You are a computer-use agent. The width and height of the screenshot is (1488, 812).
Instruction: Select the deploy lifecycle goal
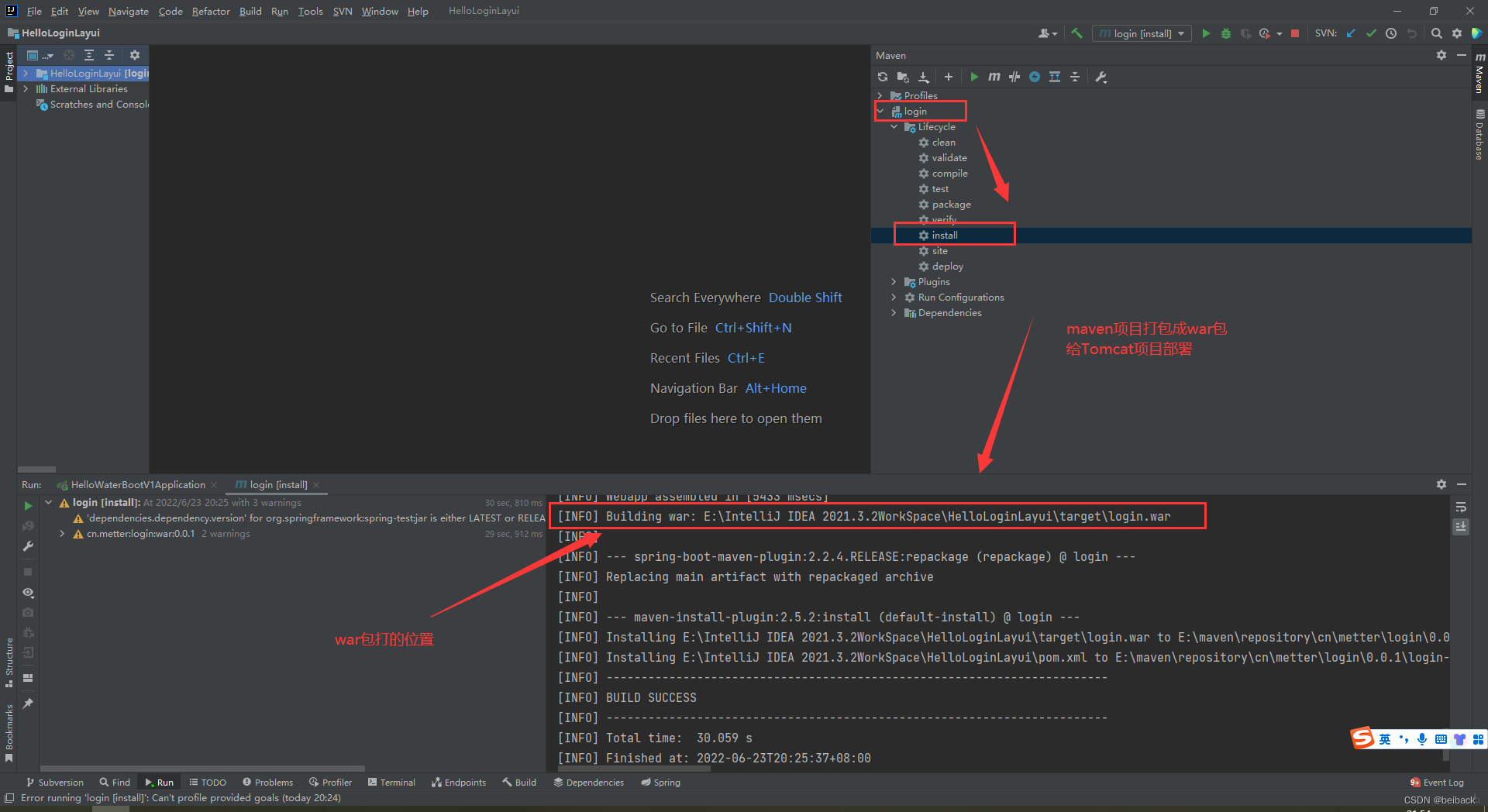947,267
